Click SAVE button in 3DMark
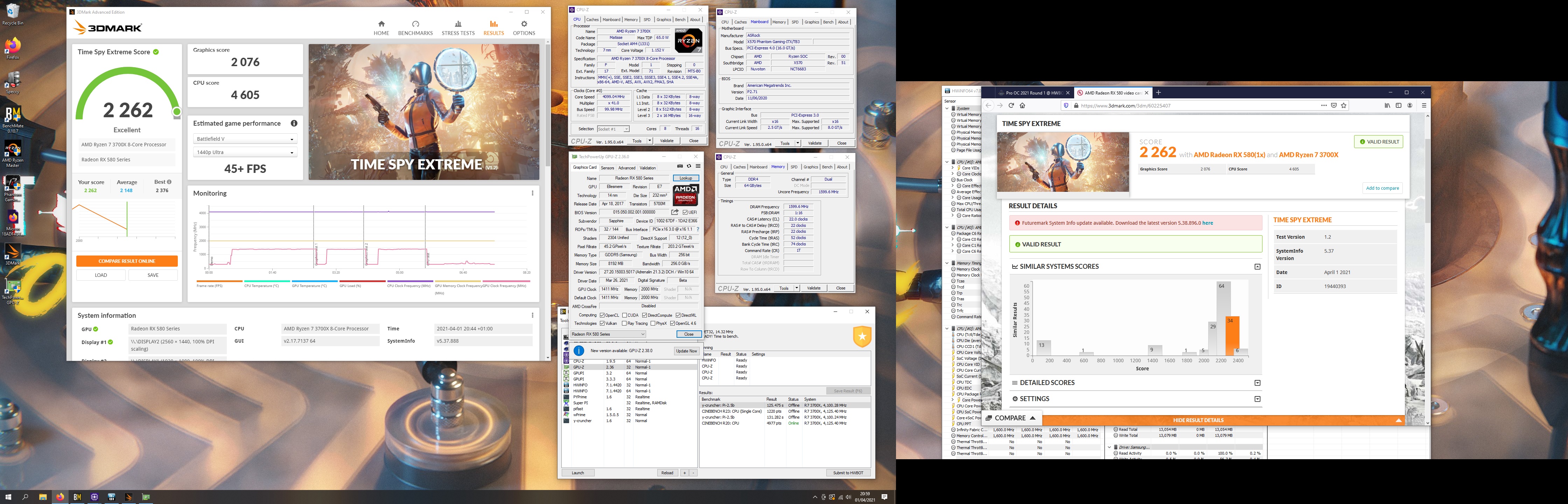 point(153,275)
